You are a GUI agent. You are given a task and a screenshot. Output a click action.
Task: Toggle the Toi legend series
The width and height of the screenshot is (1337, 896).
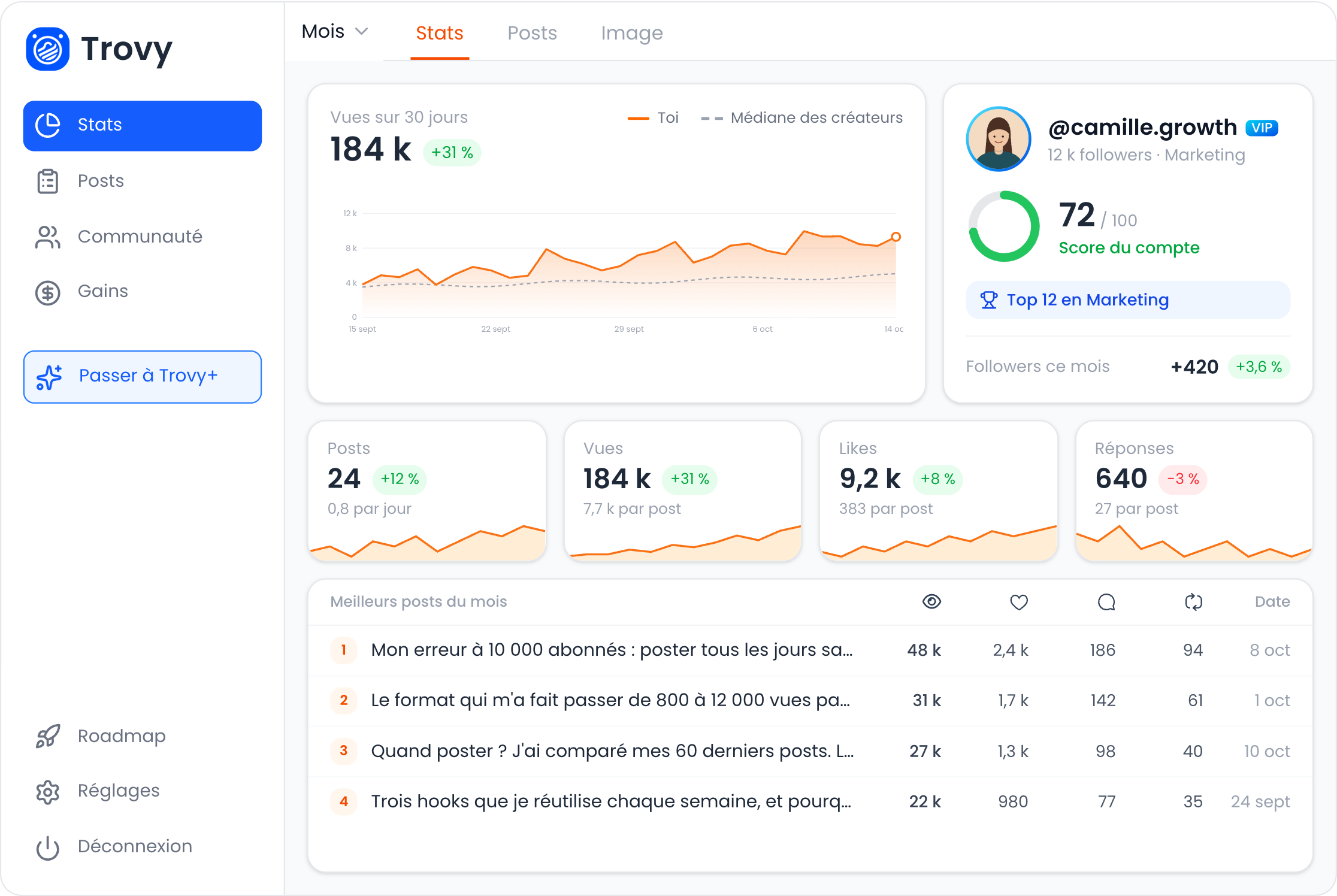pos(653,117)
